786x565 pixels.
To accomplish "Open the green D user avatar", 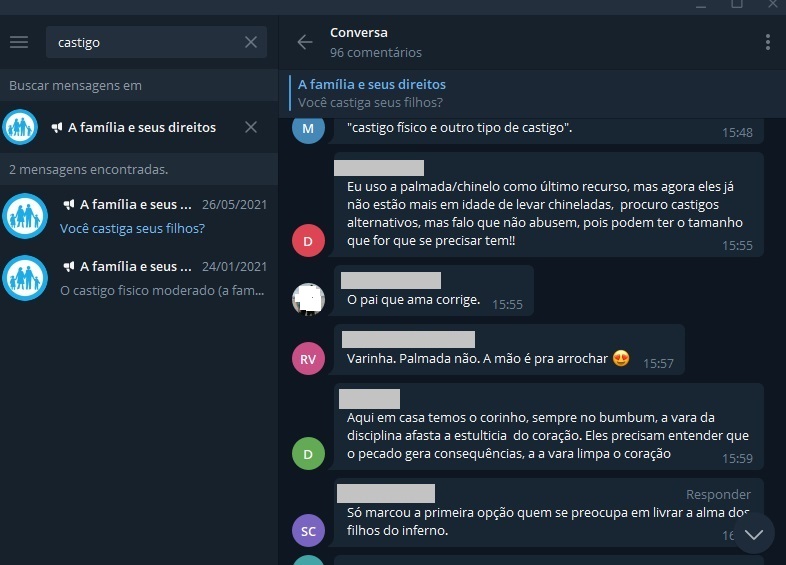I will click(x=308, y=454).
